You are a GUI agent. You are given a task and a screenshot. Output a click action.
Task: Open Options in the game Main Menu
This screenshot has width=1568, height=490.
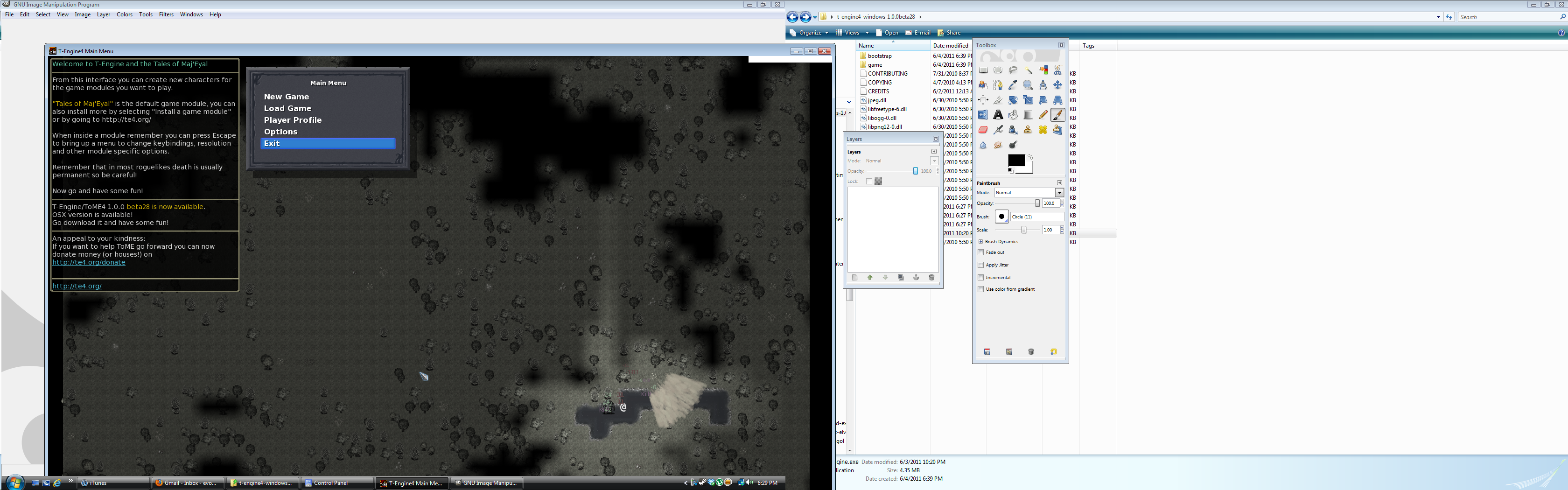[x=280, y=132]
